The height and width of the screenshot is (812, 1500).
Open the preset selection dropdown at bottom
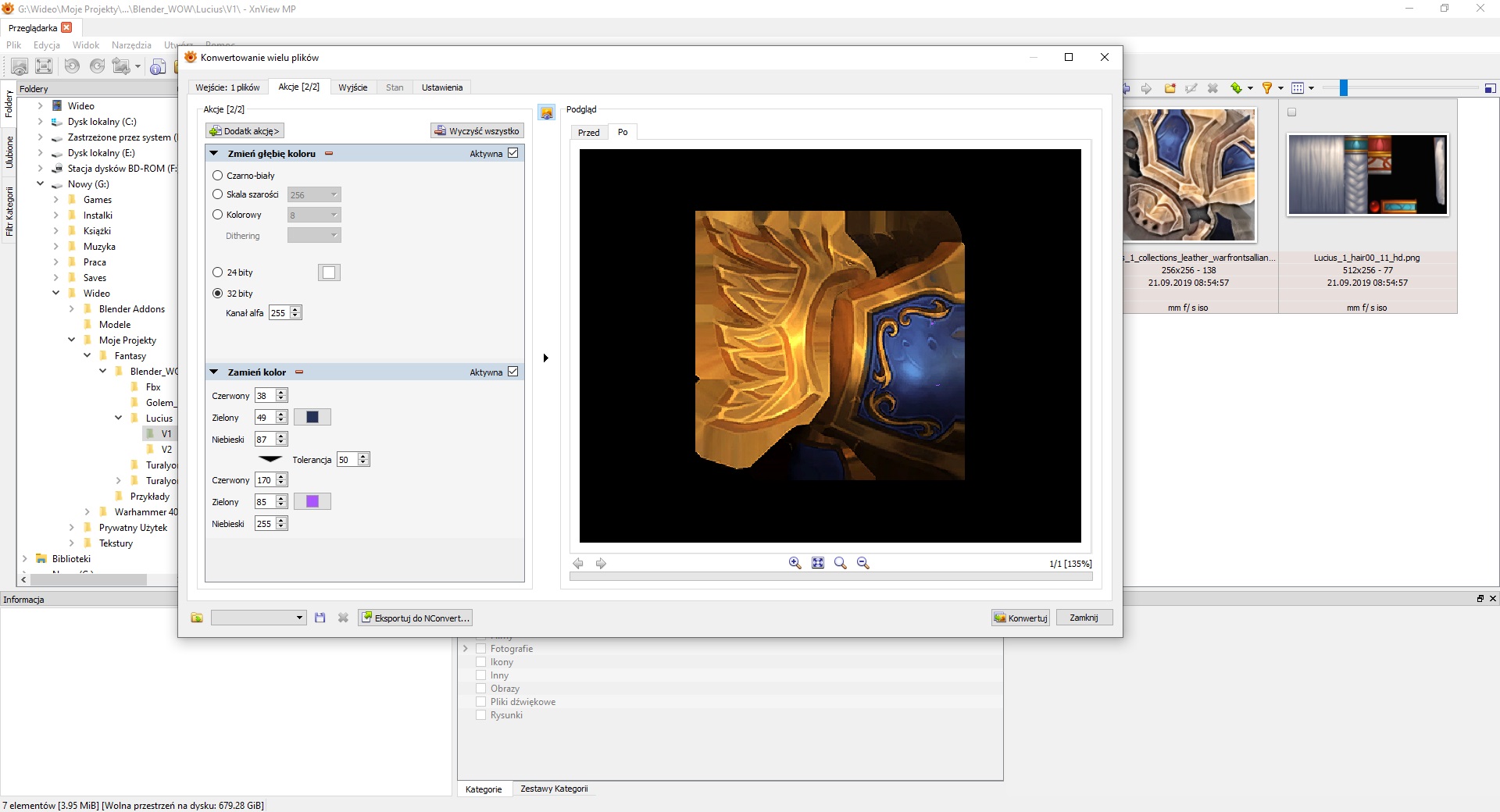(259, 618)
